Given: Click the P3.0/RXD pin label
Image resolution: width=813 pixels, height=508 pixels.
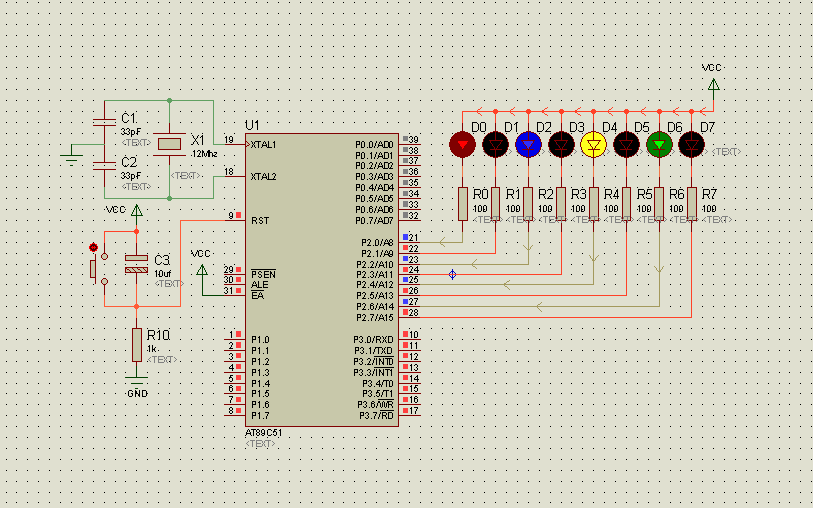Looking at the screenshot, I should (374, 340).
